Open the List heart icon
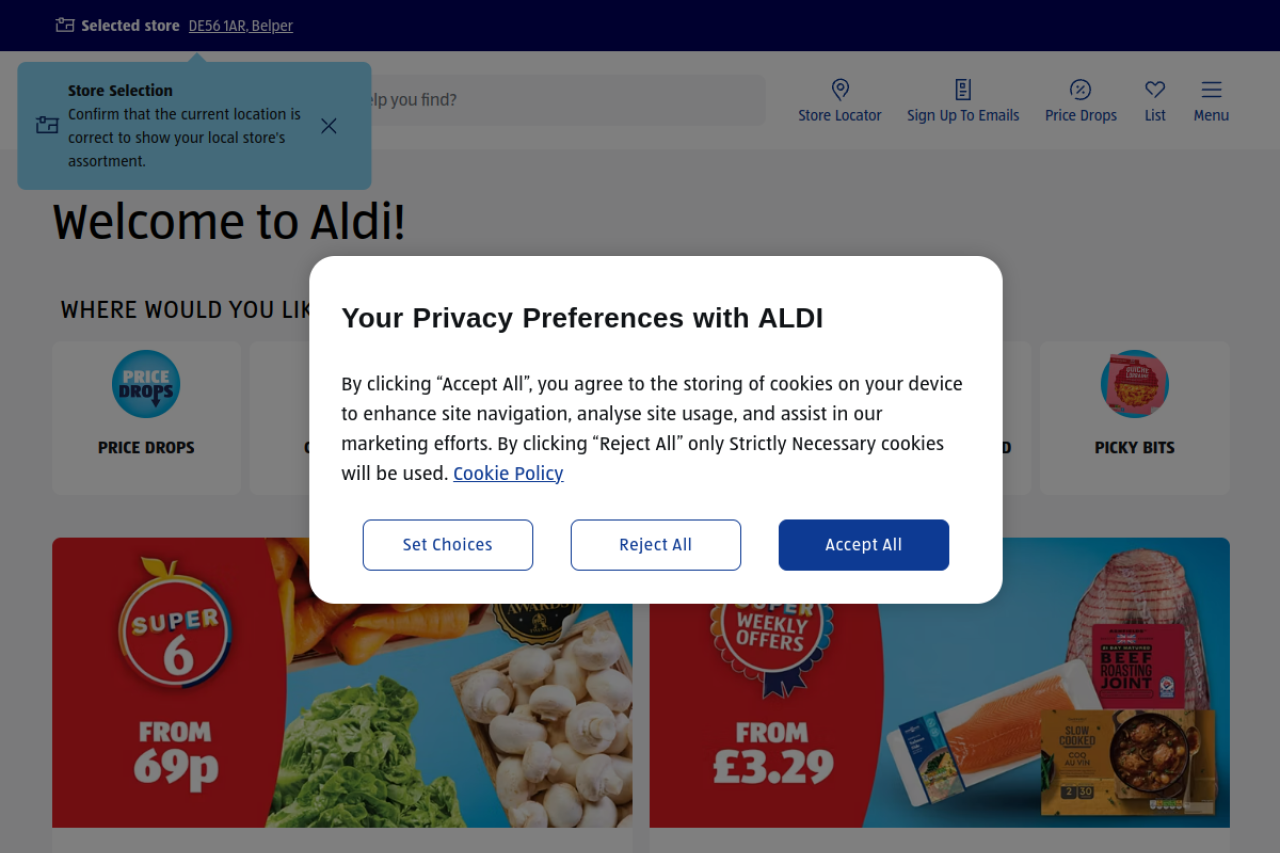Viewport: 1280px width, 853px height. click(1155, 90)
